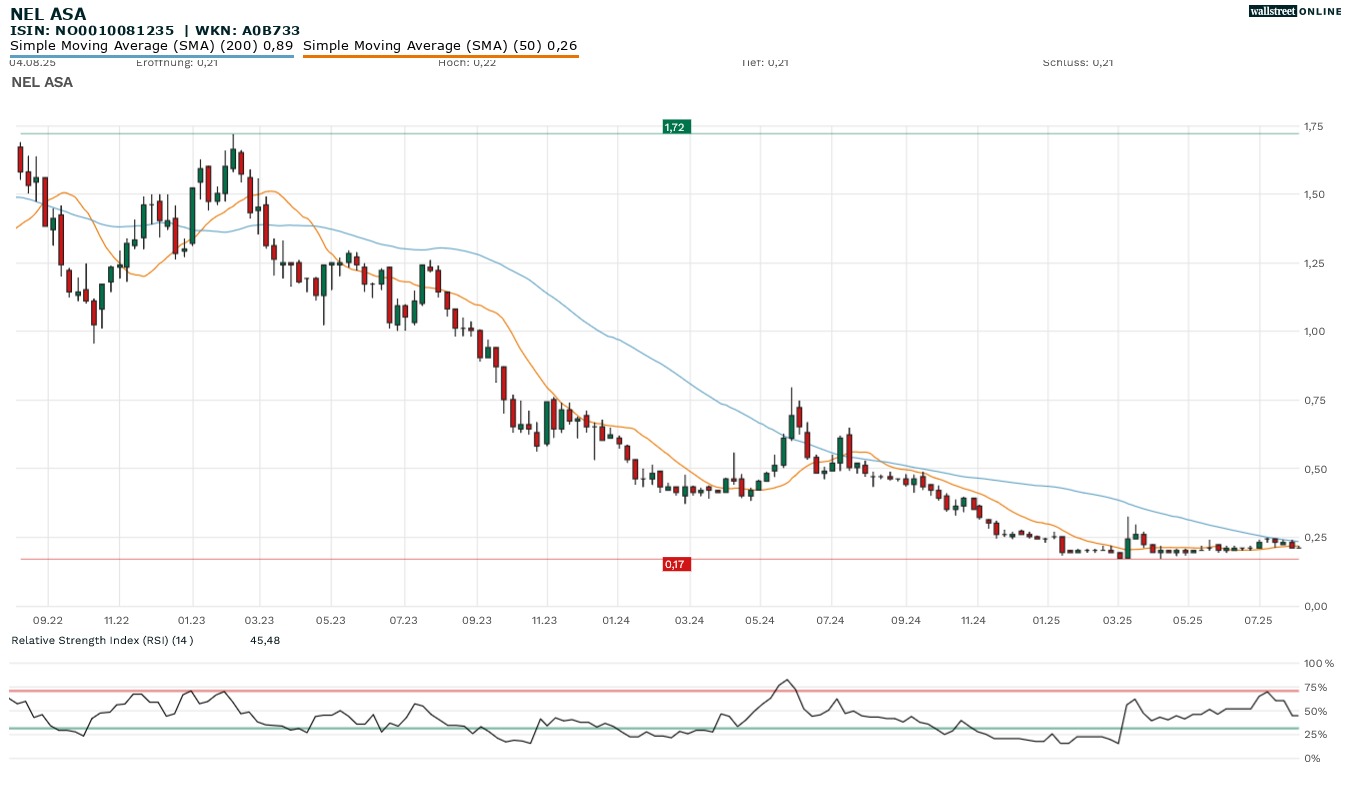Click the 07.23 date axis label
Image resolution: width=1349 pixels, height=786 pixels.
pyautogui.click(x=403, y=621)
